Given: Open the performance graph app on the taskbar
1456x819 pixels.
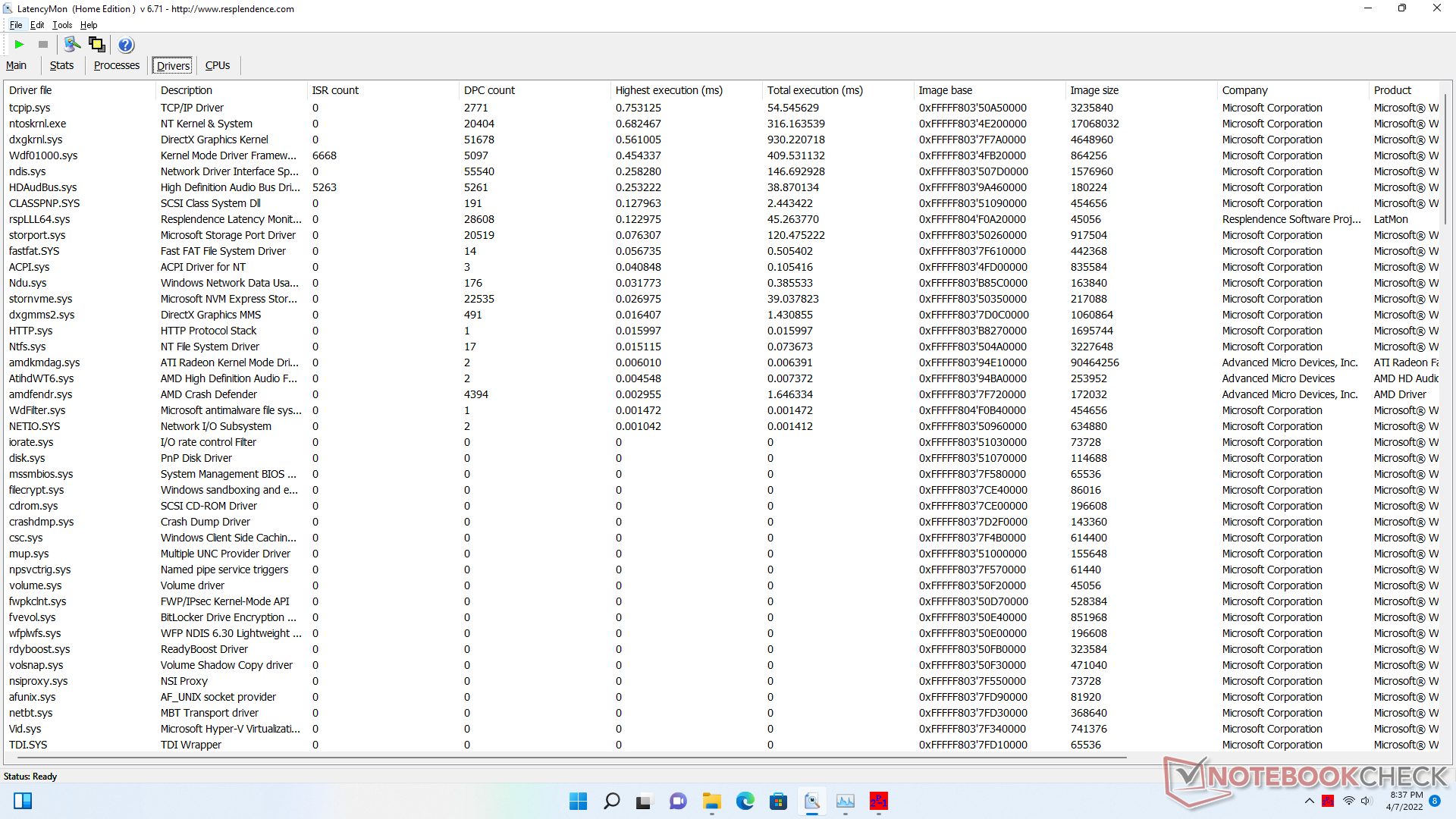Looking at the screenshot, I should point(845,801).
